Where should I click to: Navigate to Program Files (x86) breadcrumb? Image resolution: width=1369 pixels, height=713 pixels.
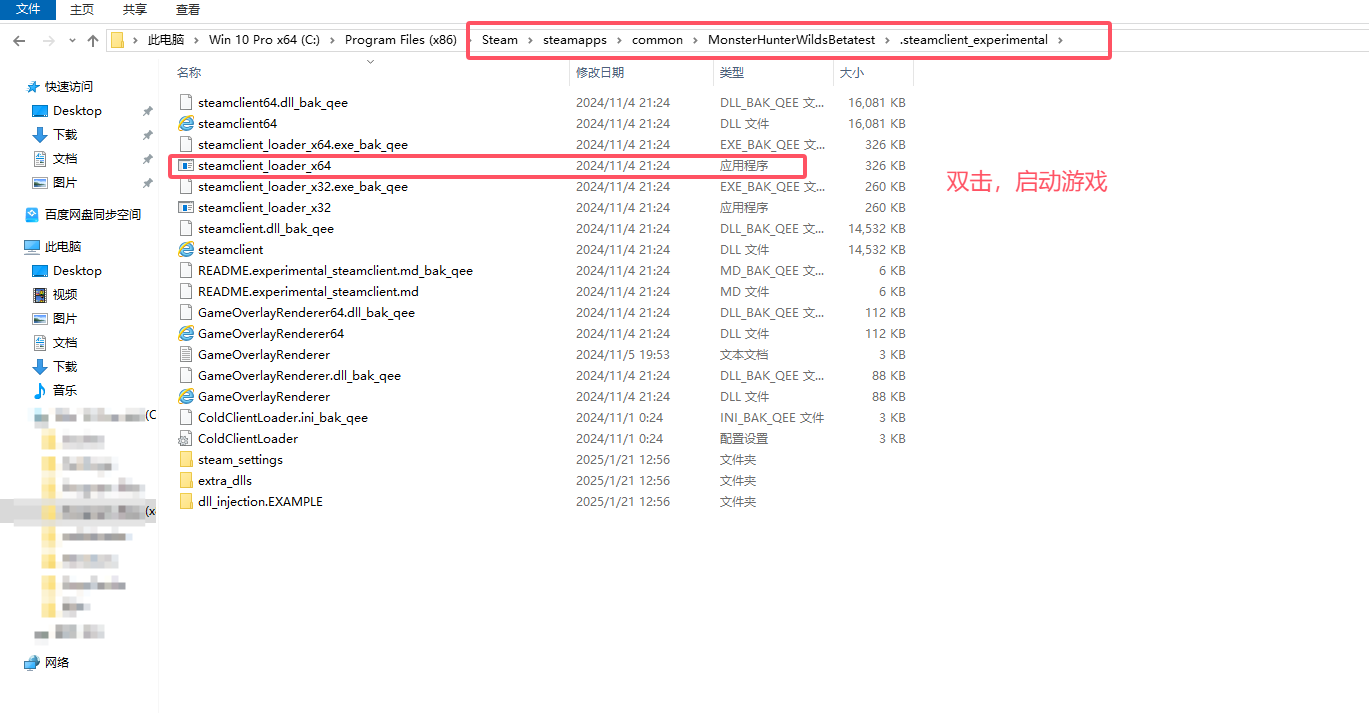coord(401,40)
